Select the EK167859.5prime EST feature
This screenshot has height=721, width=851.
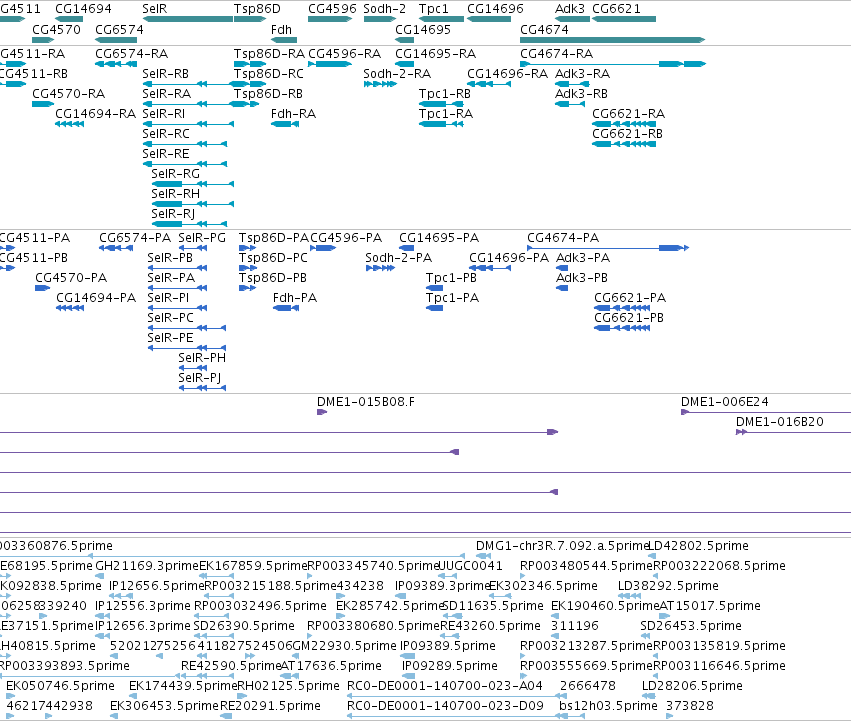click(217, 576)
